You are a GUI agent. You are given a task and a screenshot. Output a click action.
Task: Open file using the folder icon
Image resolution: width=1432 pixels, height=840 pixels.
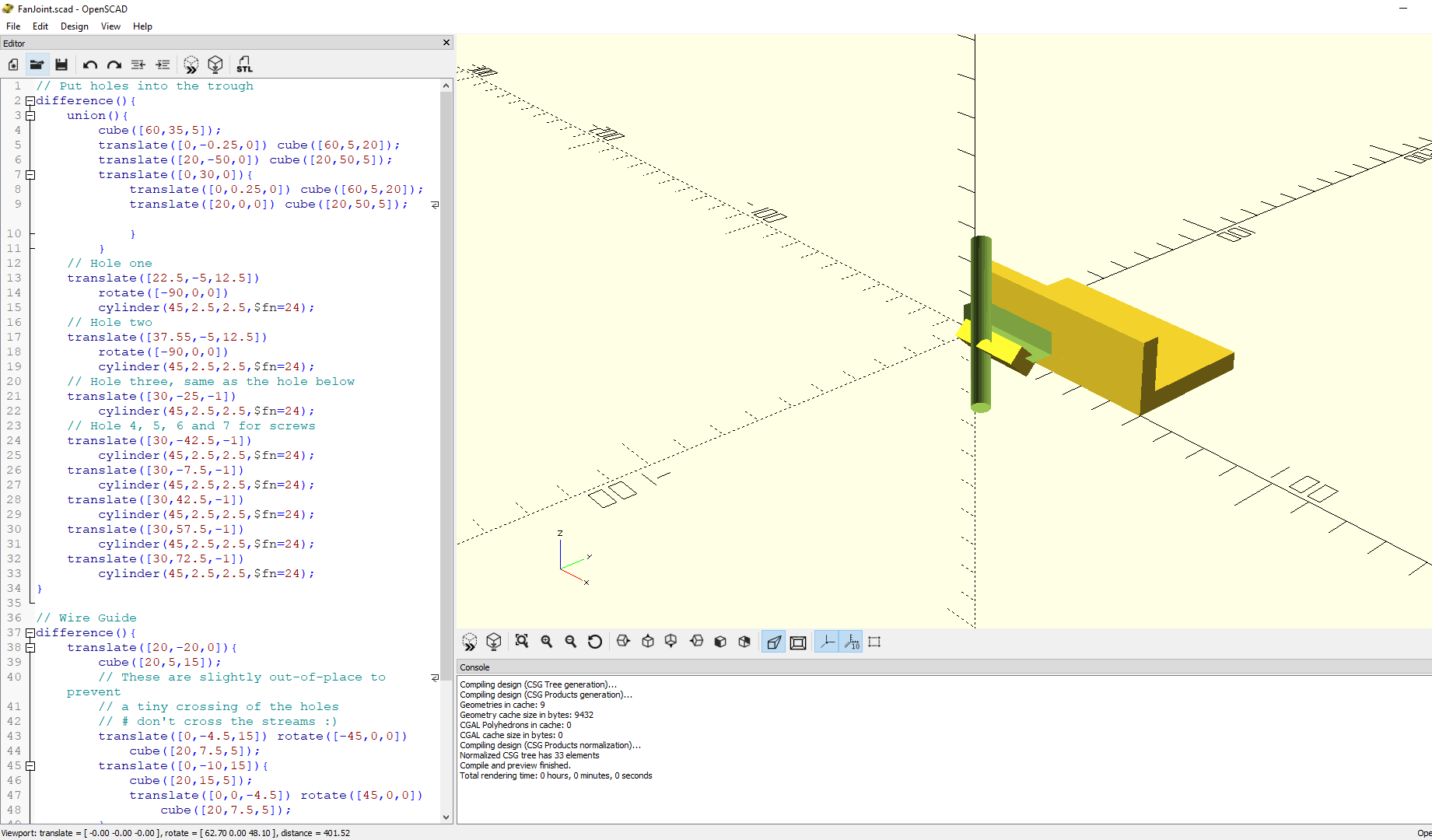37,65
